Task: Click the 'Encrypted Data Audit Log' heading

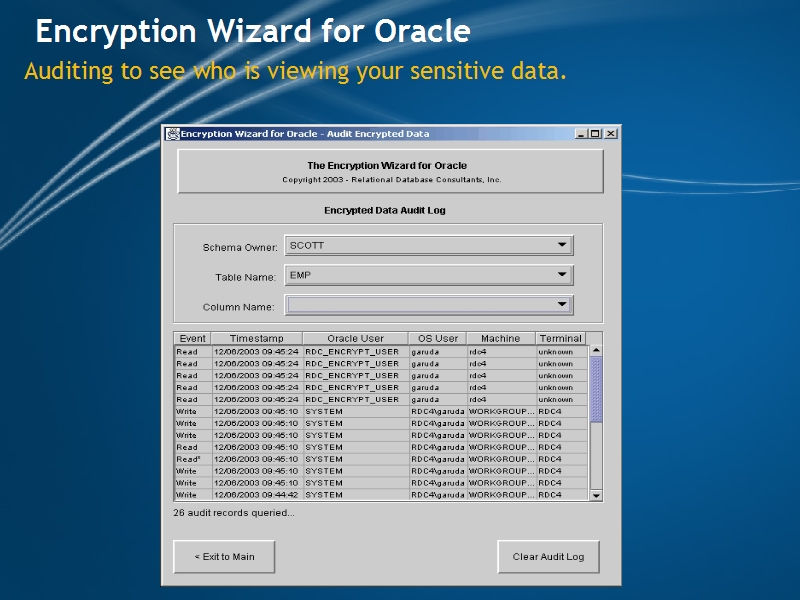Action: tap(385, 210)
